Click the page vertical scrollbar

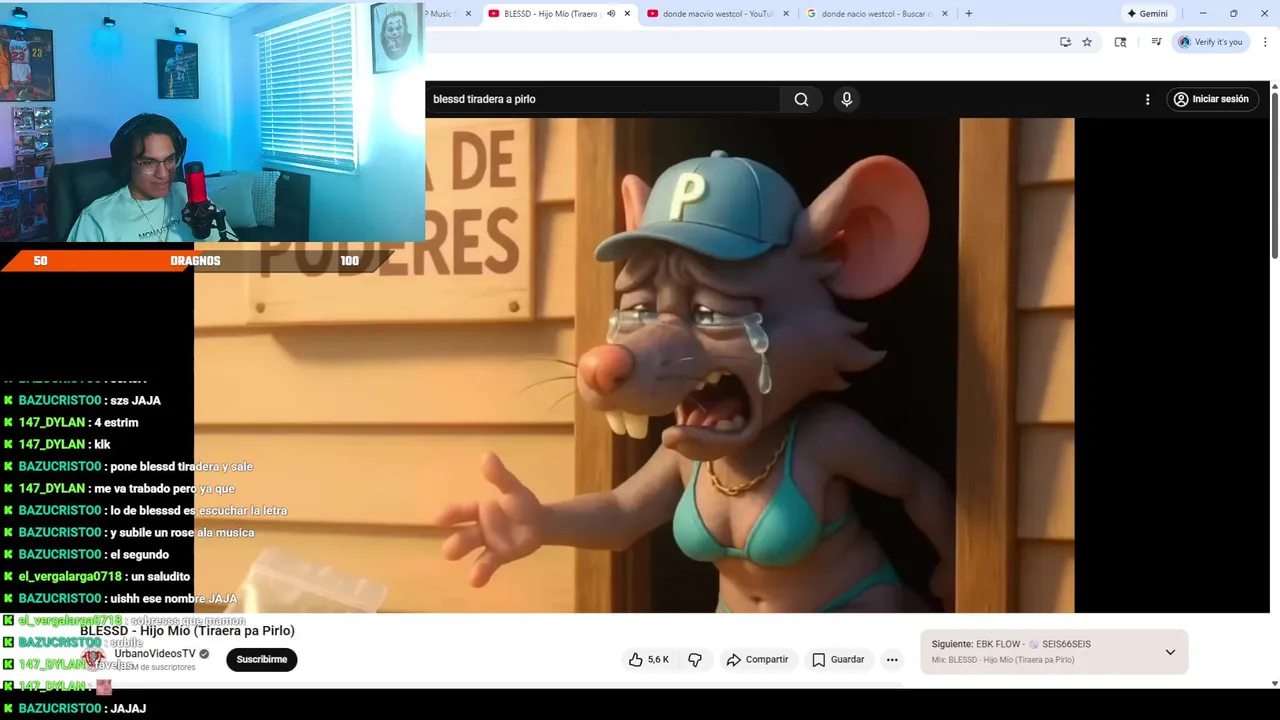(1274, 175)
